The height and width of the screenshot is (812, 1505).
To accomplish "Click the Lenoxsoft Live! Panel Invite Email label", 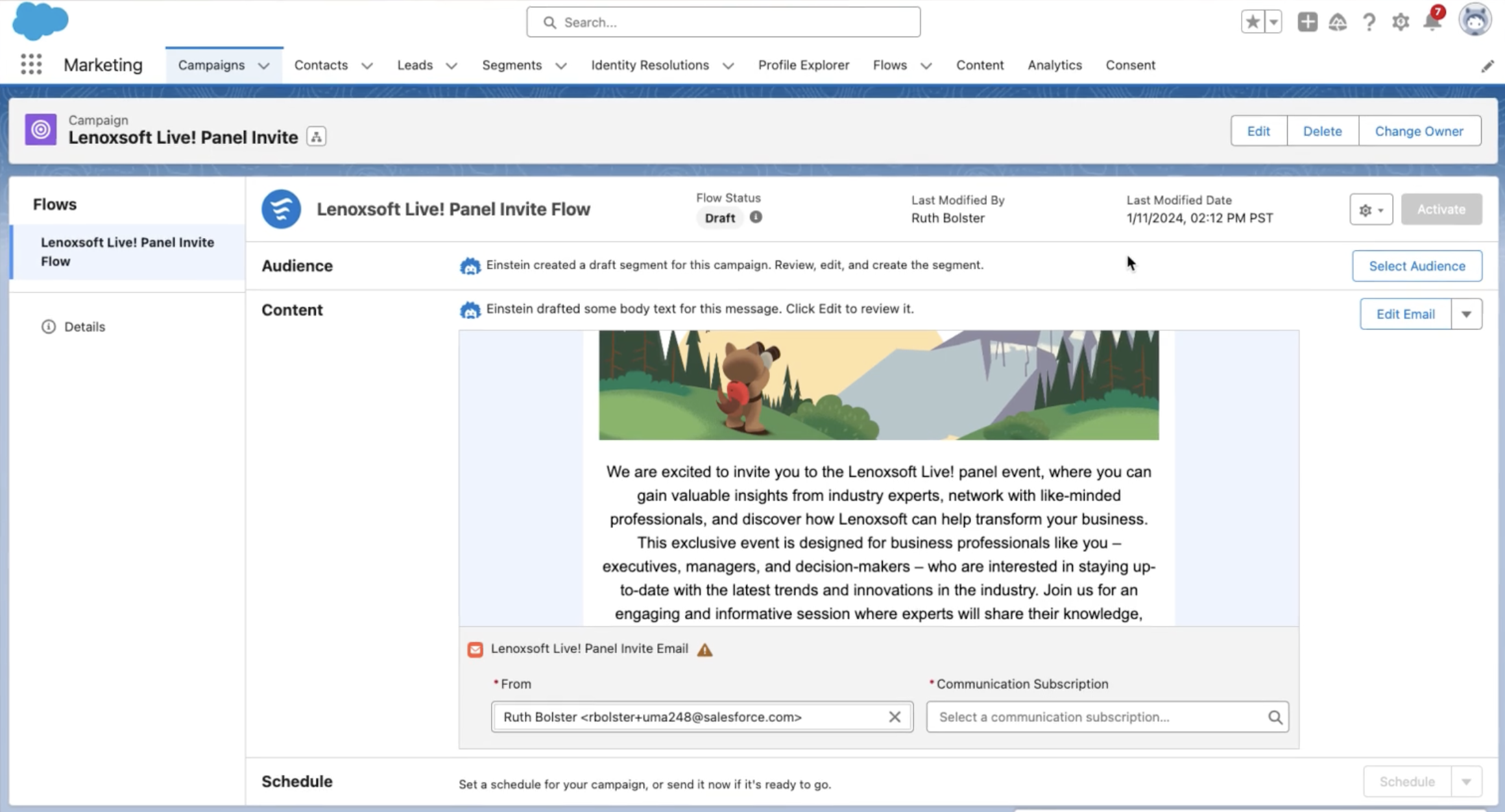I will tap(589, 649).
